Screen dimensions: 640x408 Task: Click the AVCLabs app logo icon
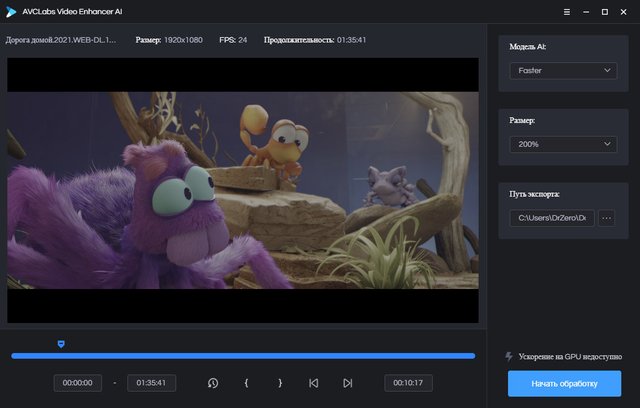tap(12, 11)
